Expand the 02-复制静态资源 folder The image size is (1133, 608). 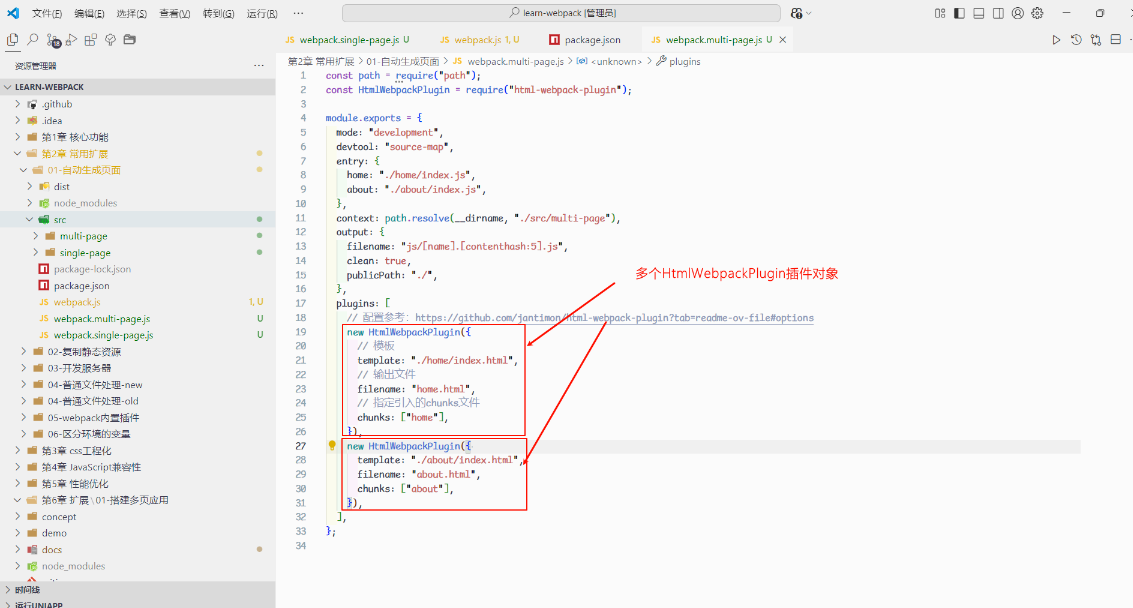point(137,352)
